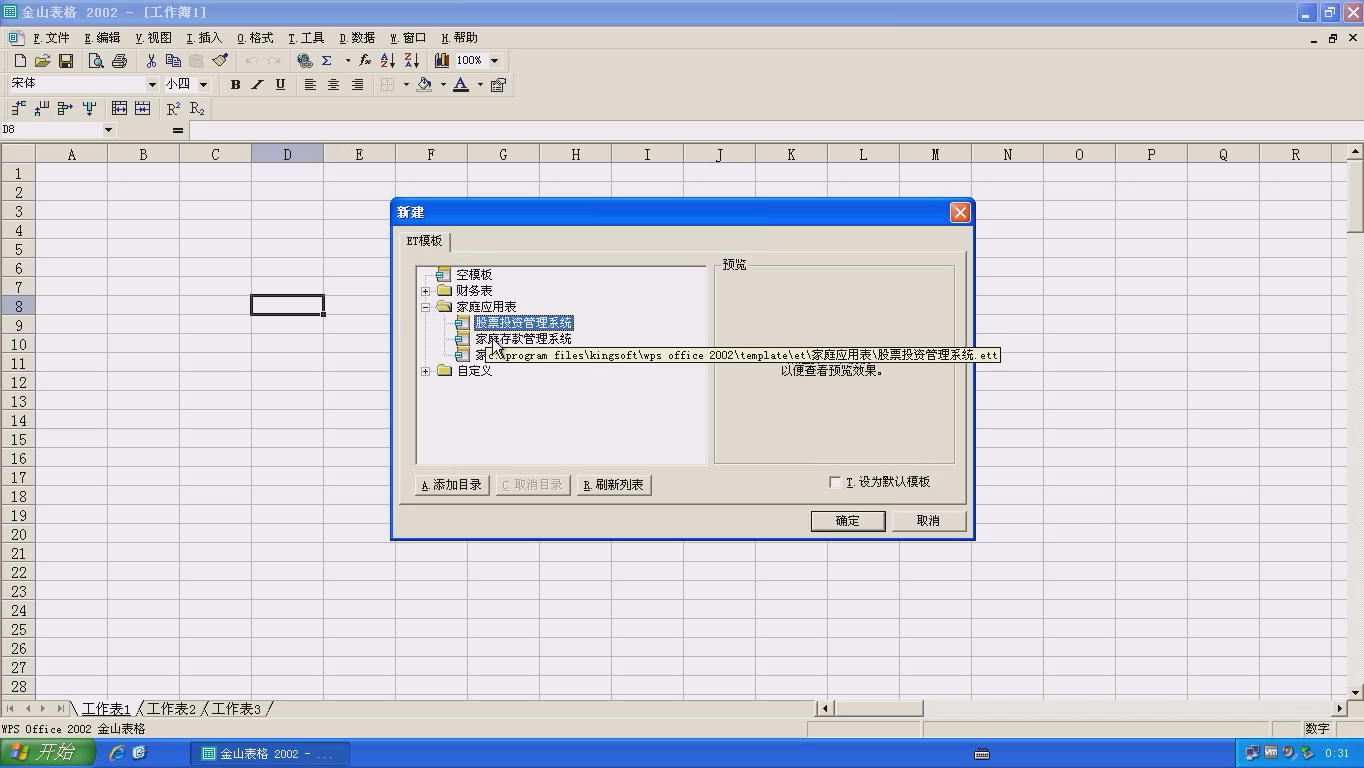Expand the 财务表 folder tree node
This screenshot has width=1364, height=768.
426,291
